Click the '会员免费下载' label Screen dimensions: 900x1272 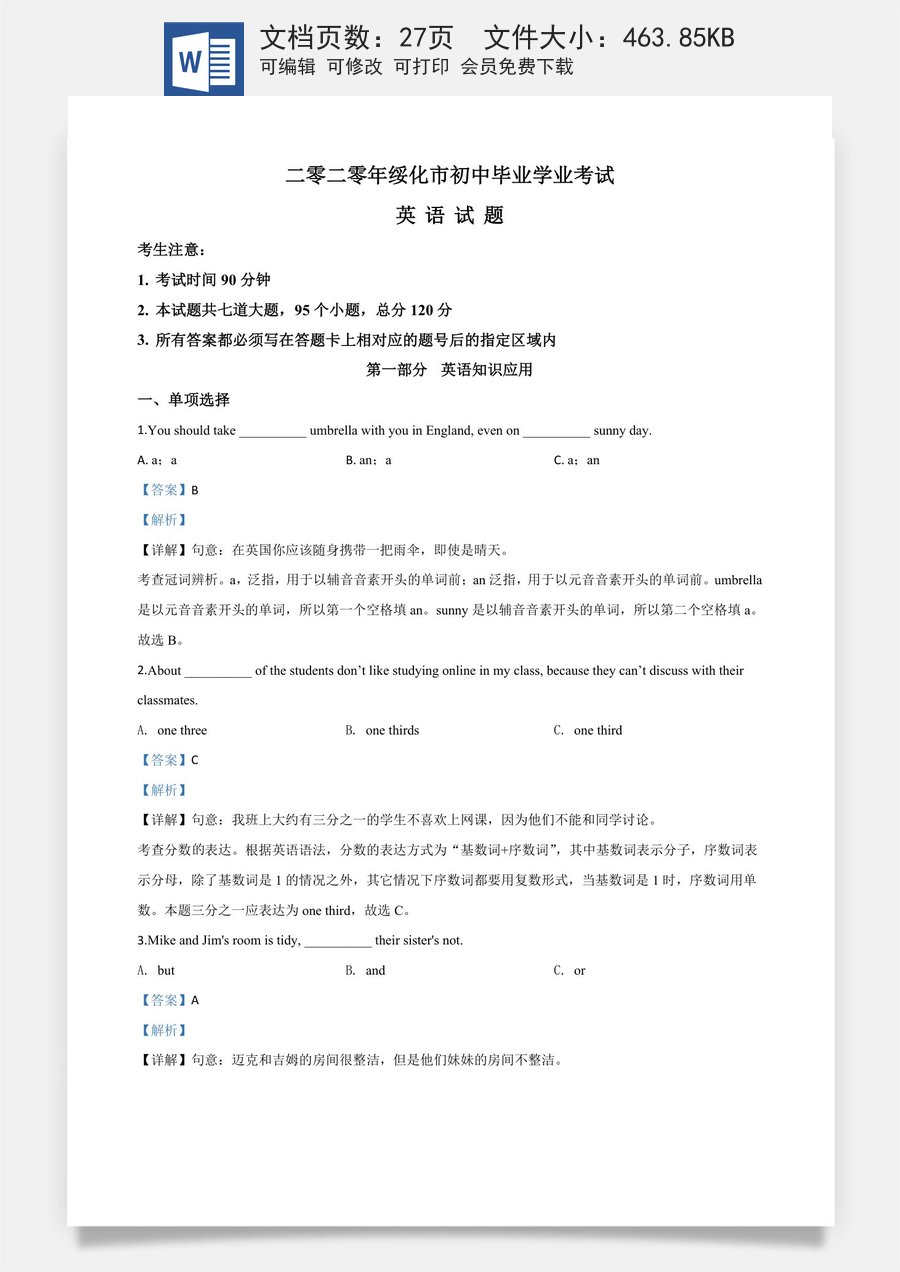pos(517,67)
